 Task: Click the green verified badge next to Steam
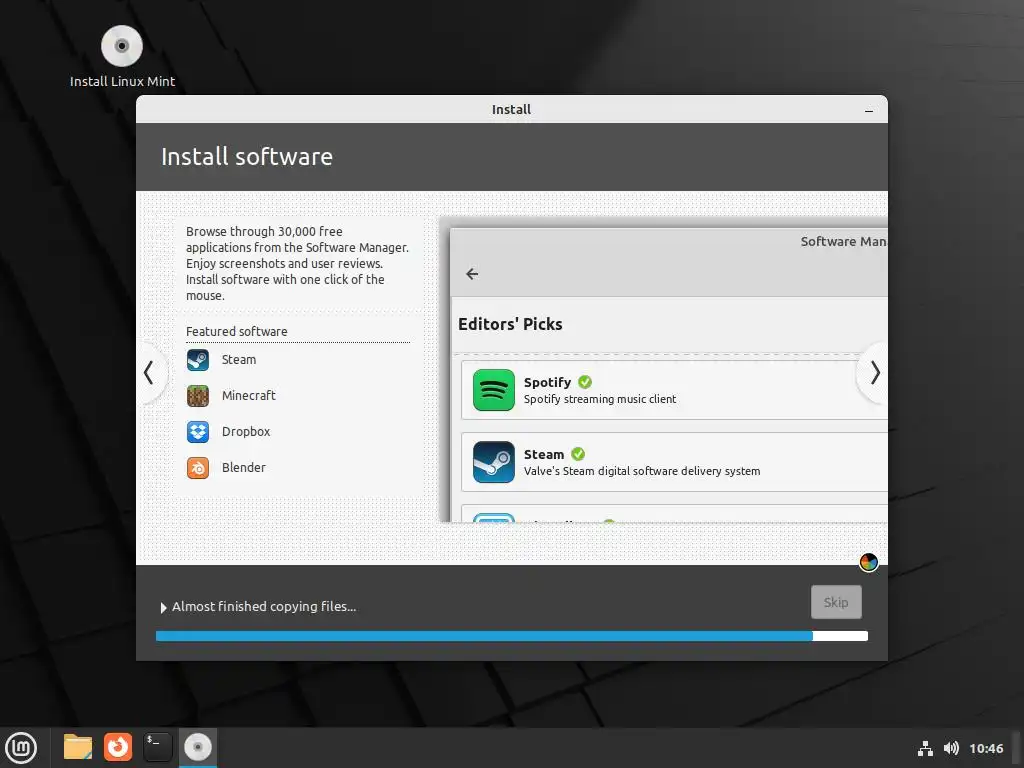click(578, 454)
